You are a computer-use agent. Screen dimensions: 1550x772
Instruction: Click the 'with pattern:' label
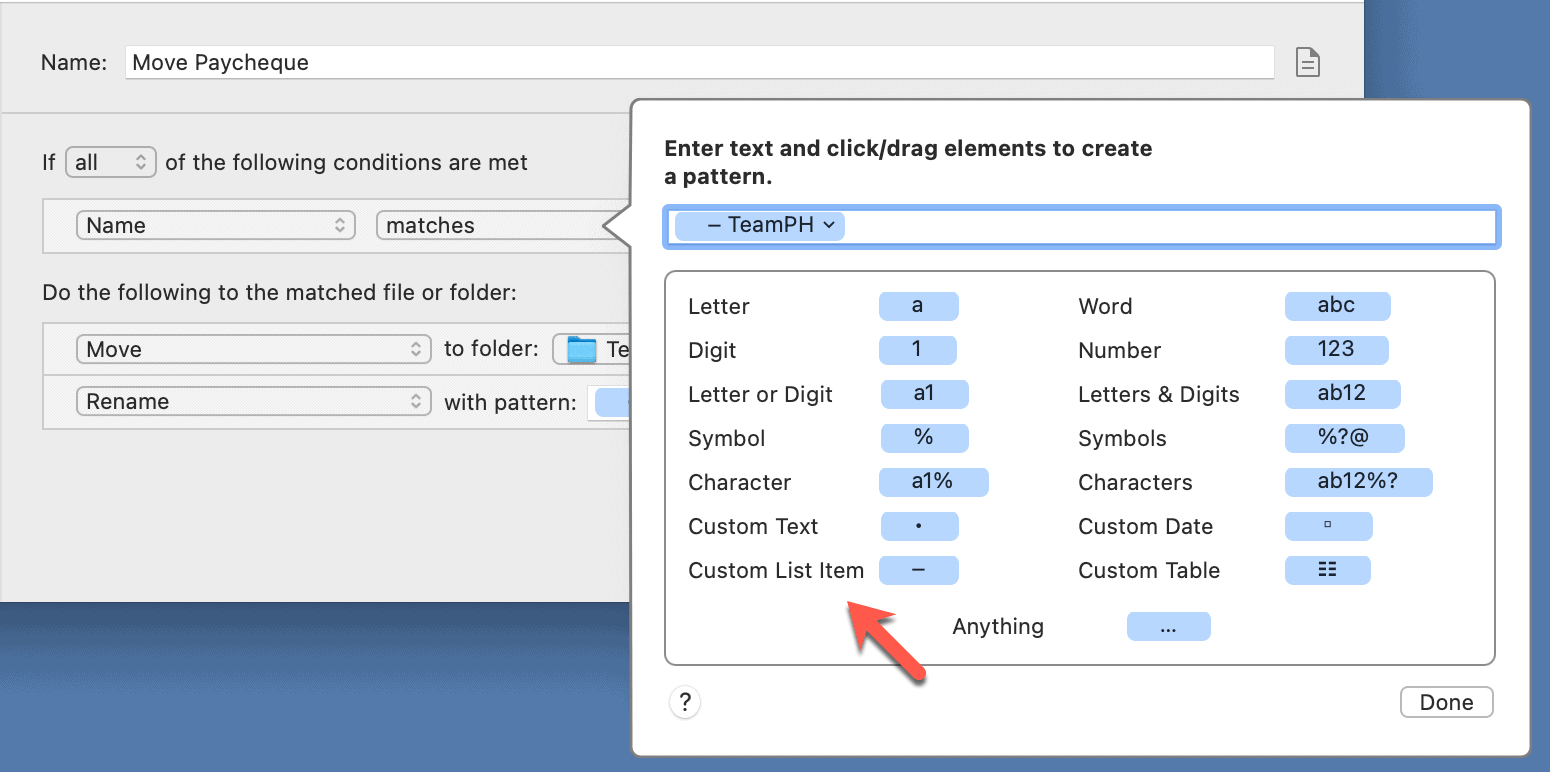[x=510, y=402]
